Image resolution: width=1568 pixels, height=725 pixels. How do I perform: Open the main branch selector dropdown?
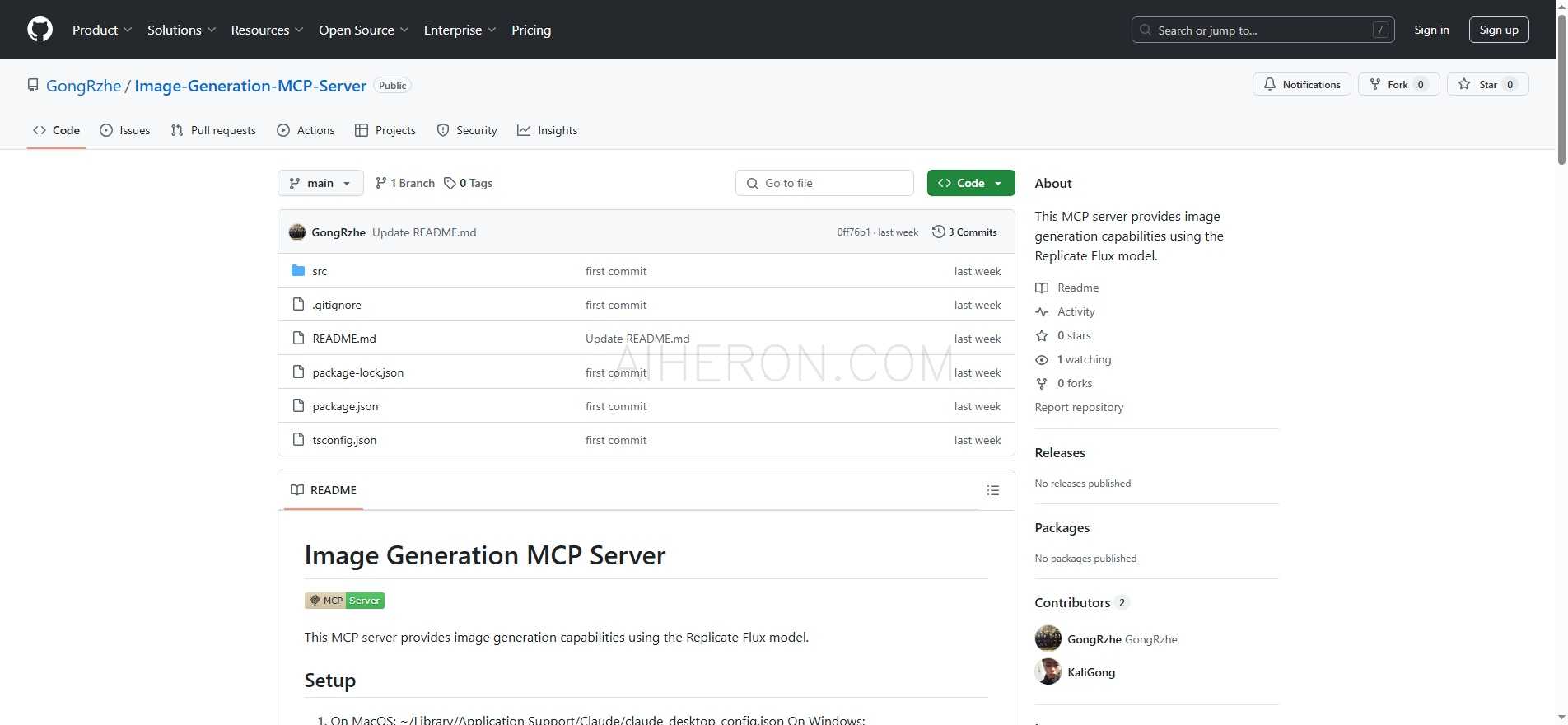pyautogui.click(x=320, y=183)
